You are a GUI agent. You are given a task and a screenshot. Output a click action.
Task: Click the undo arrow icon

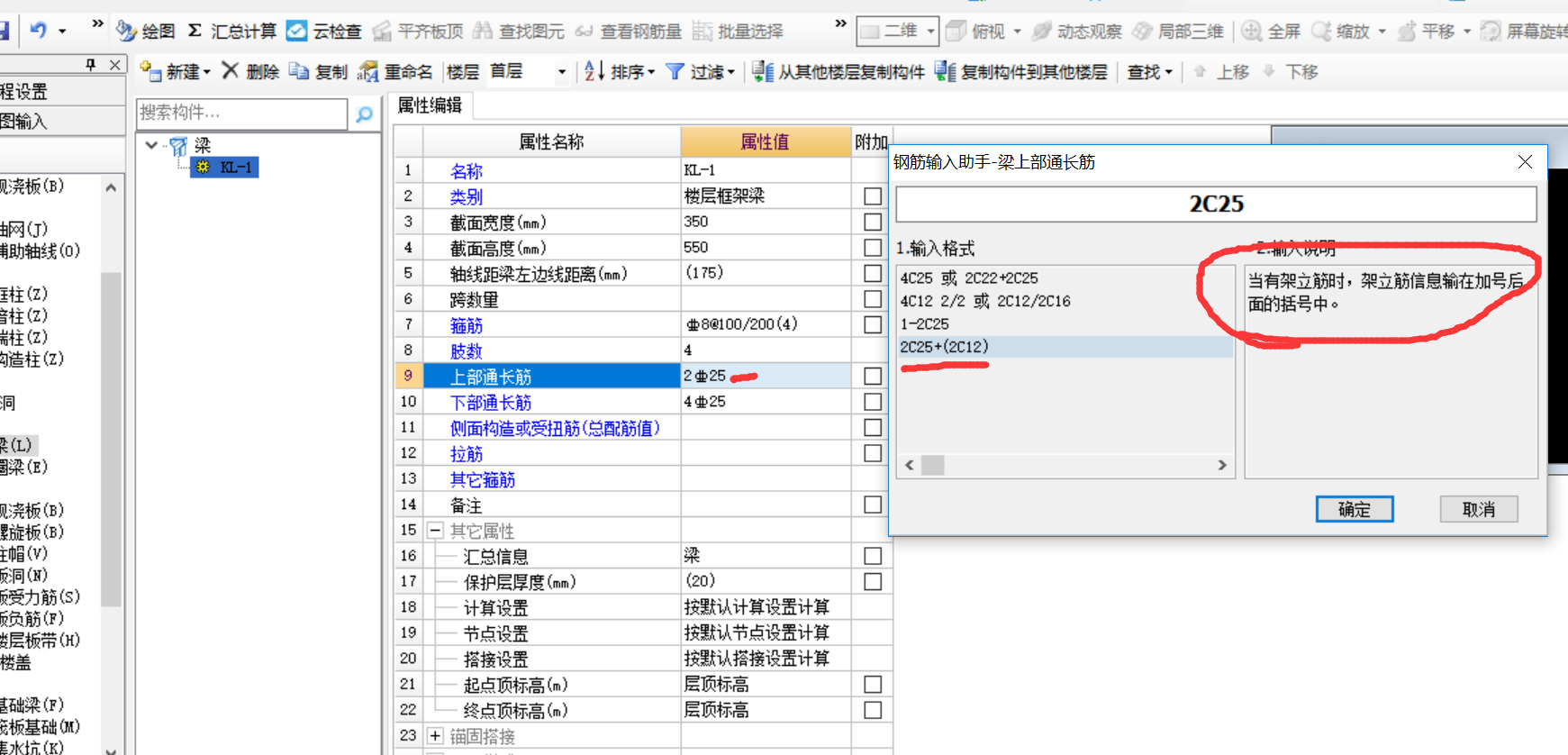(x=38, y=30)
